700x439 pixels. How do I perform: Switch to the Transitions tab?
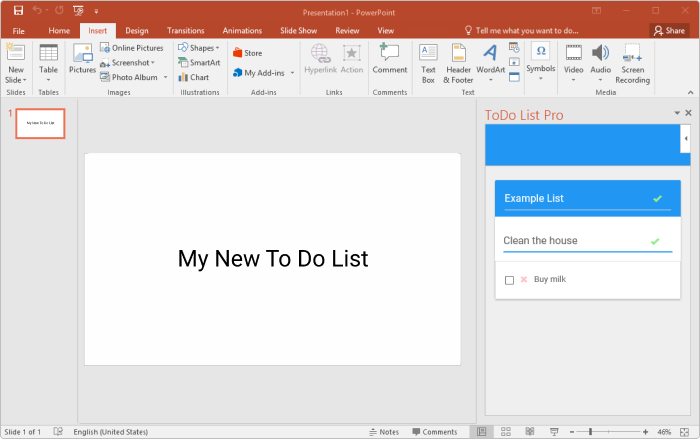coord(186,31)
